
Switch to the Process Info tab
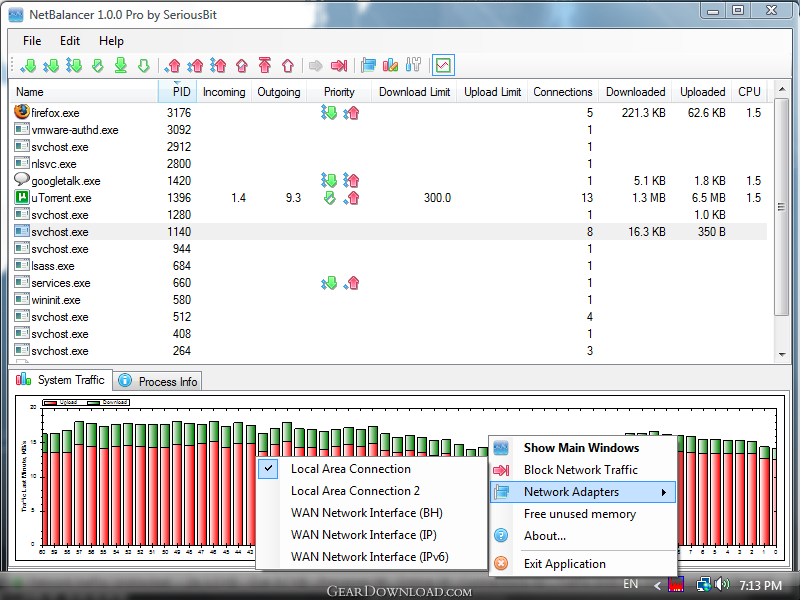tap(158, 381)
